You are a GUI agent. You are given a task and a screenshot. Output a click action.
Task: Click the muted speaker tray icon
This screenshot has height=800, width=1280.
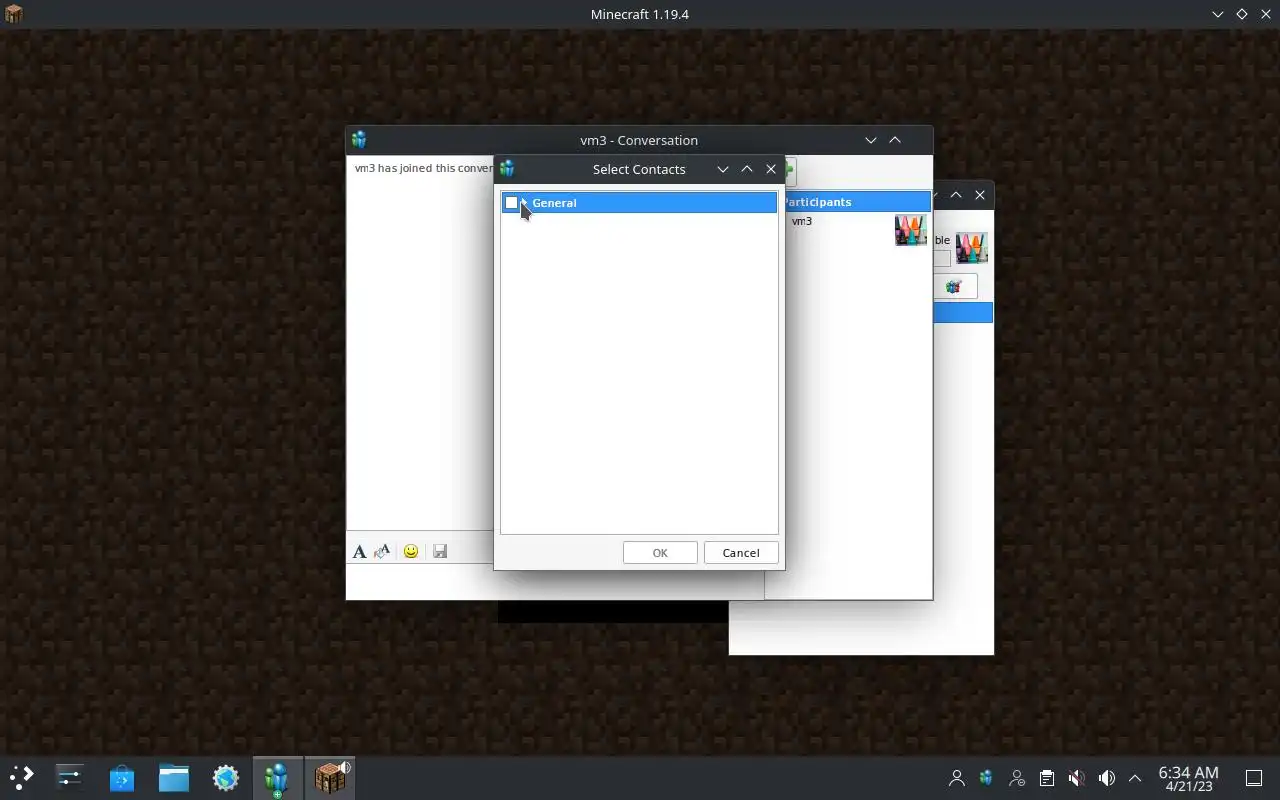(1077, 778)
